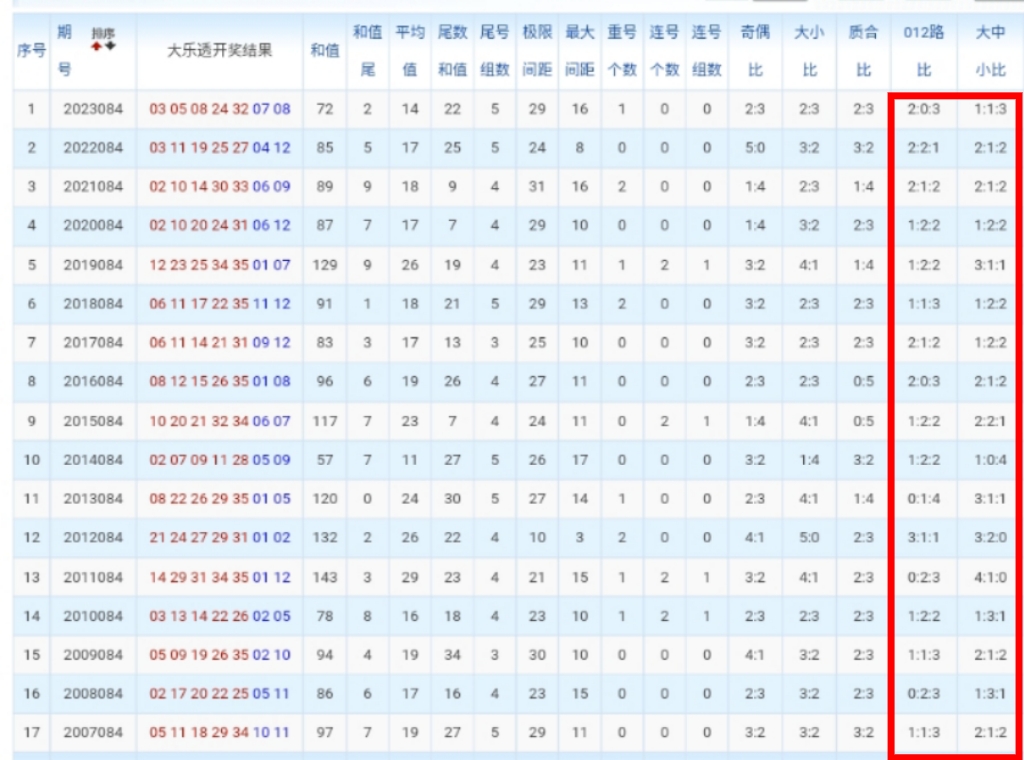Click average value 29 in row 2011084
Viewport: 1024px width, 760px height.
pos(410,577)
